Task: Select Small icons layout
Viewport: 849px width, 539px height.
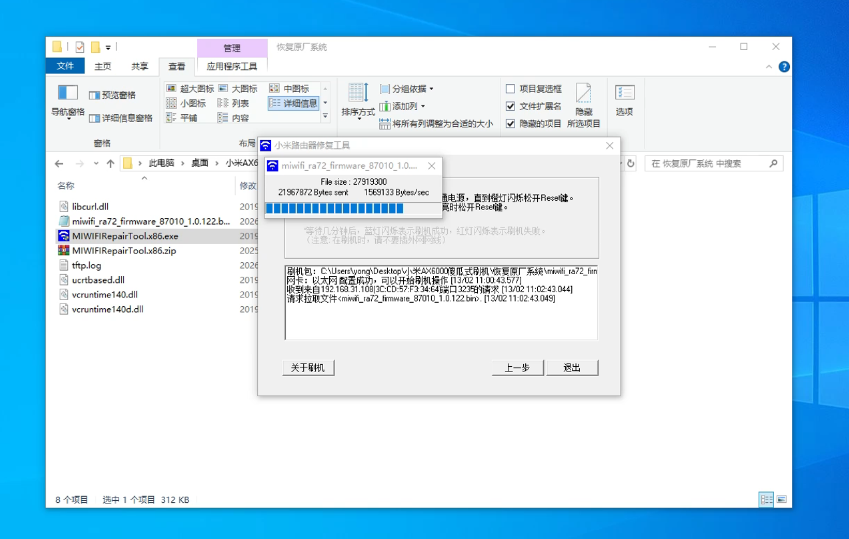Action: point(186,103)
